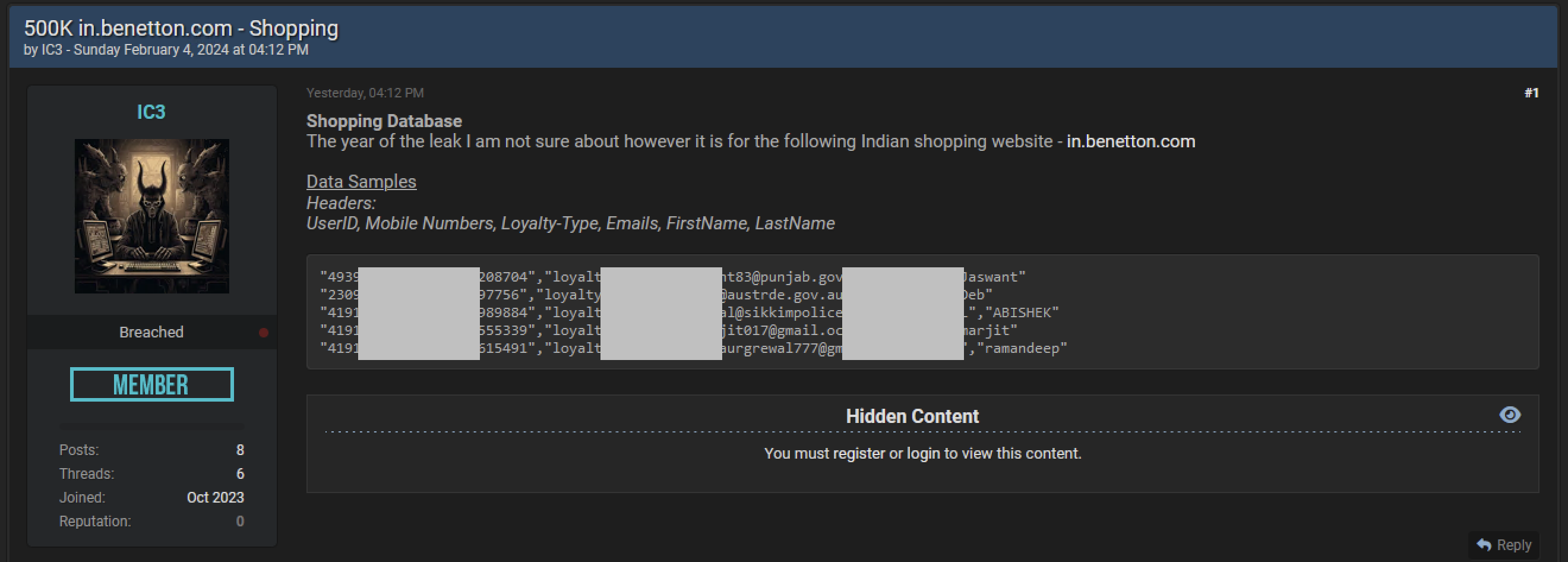Open the IC3 username profile link

pyautogui.click(x=151, y=112)
